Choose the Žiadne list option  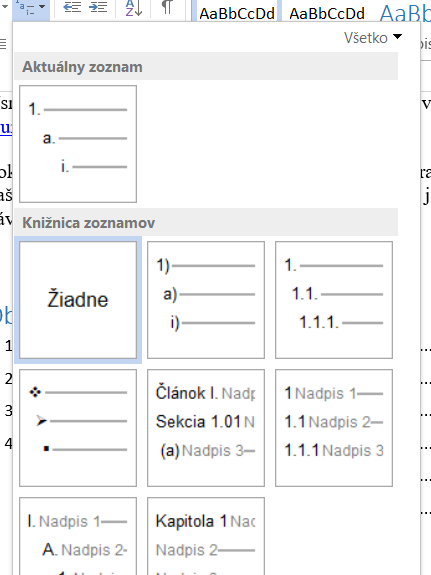click(78, 300)
